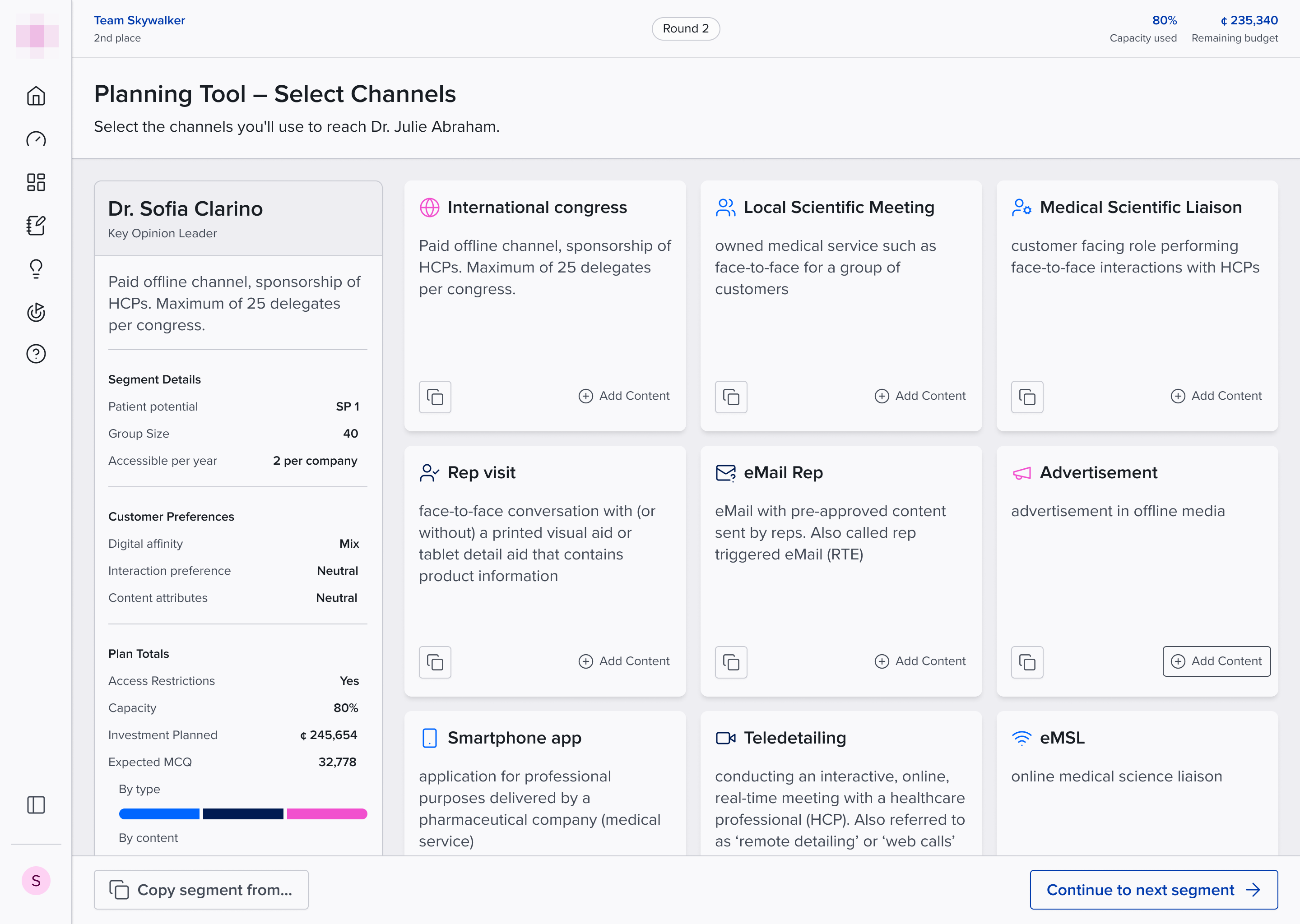
Task: Open the lightbulb insights icon in sidebar
Action: click(36, 268)
